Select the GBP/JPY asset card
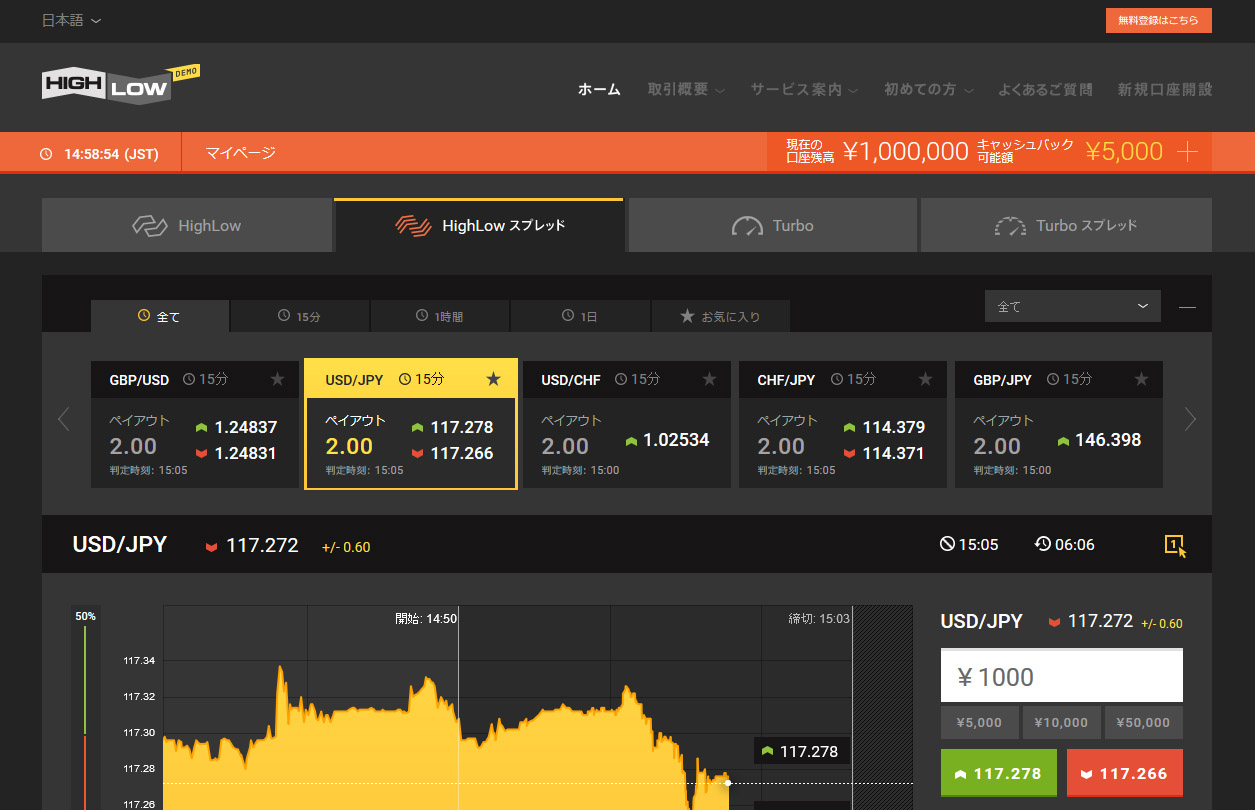Viewport: 1255px width, 810px height. pos(1059,424)
